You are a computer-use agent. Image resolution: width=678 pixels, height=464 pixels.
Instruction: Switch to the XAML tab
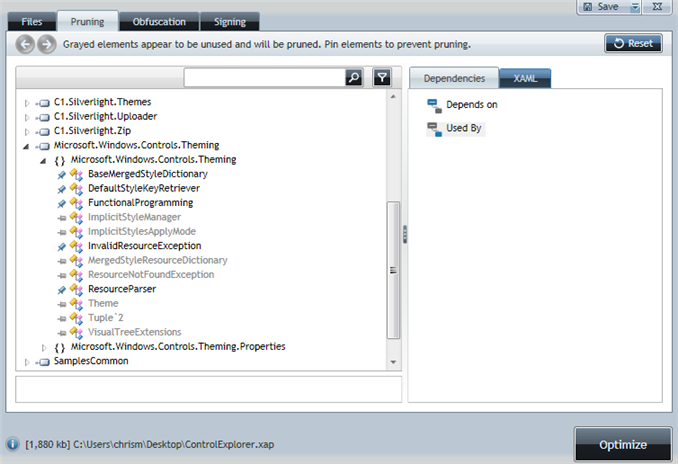pos(525,78)
